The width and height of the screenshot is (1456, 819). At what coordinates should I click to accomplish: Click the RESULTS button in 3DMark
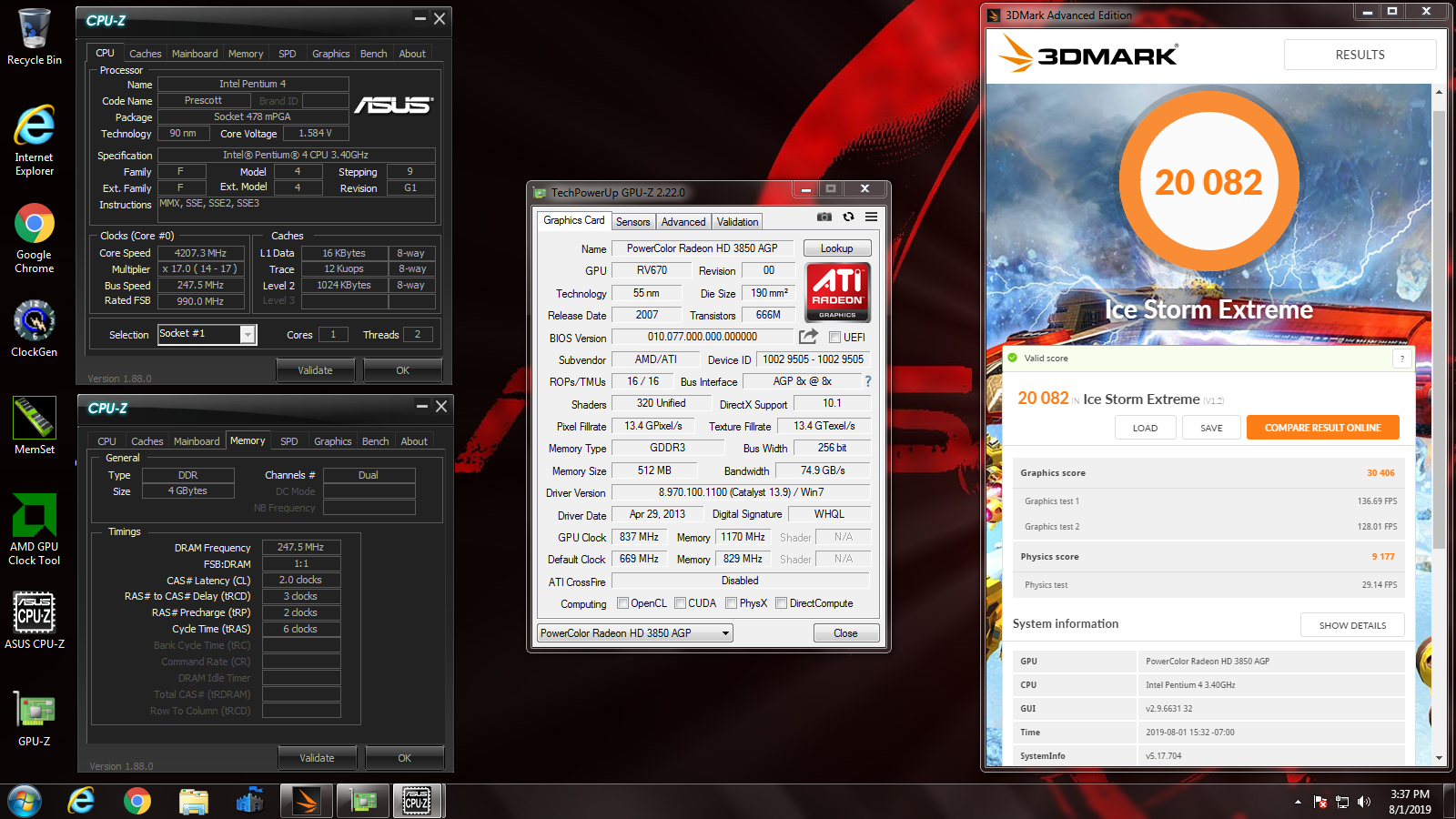click(1360, 55)
